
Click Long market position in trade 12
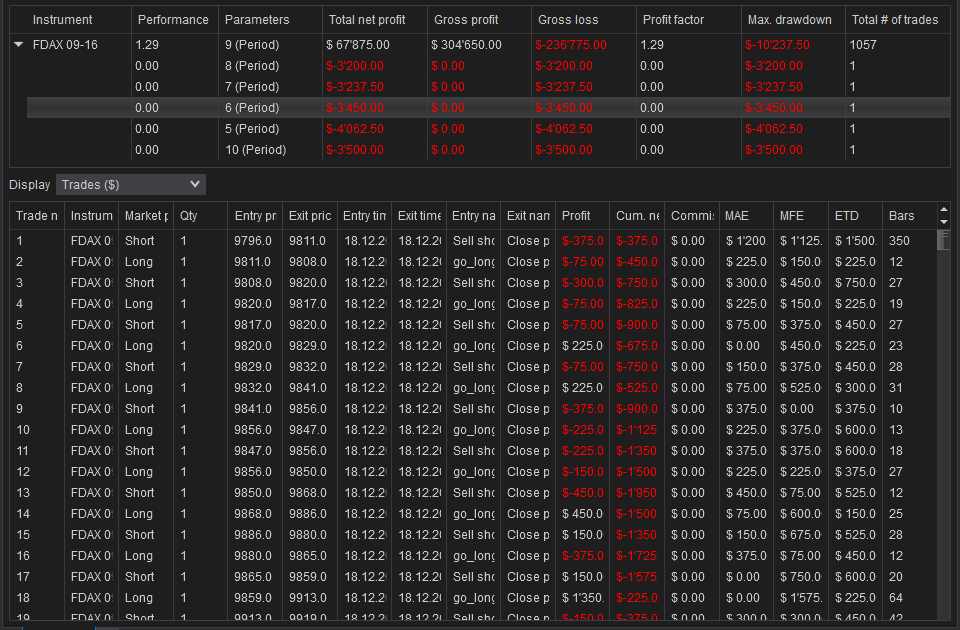coord(138,471)
